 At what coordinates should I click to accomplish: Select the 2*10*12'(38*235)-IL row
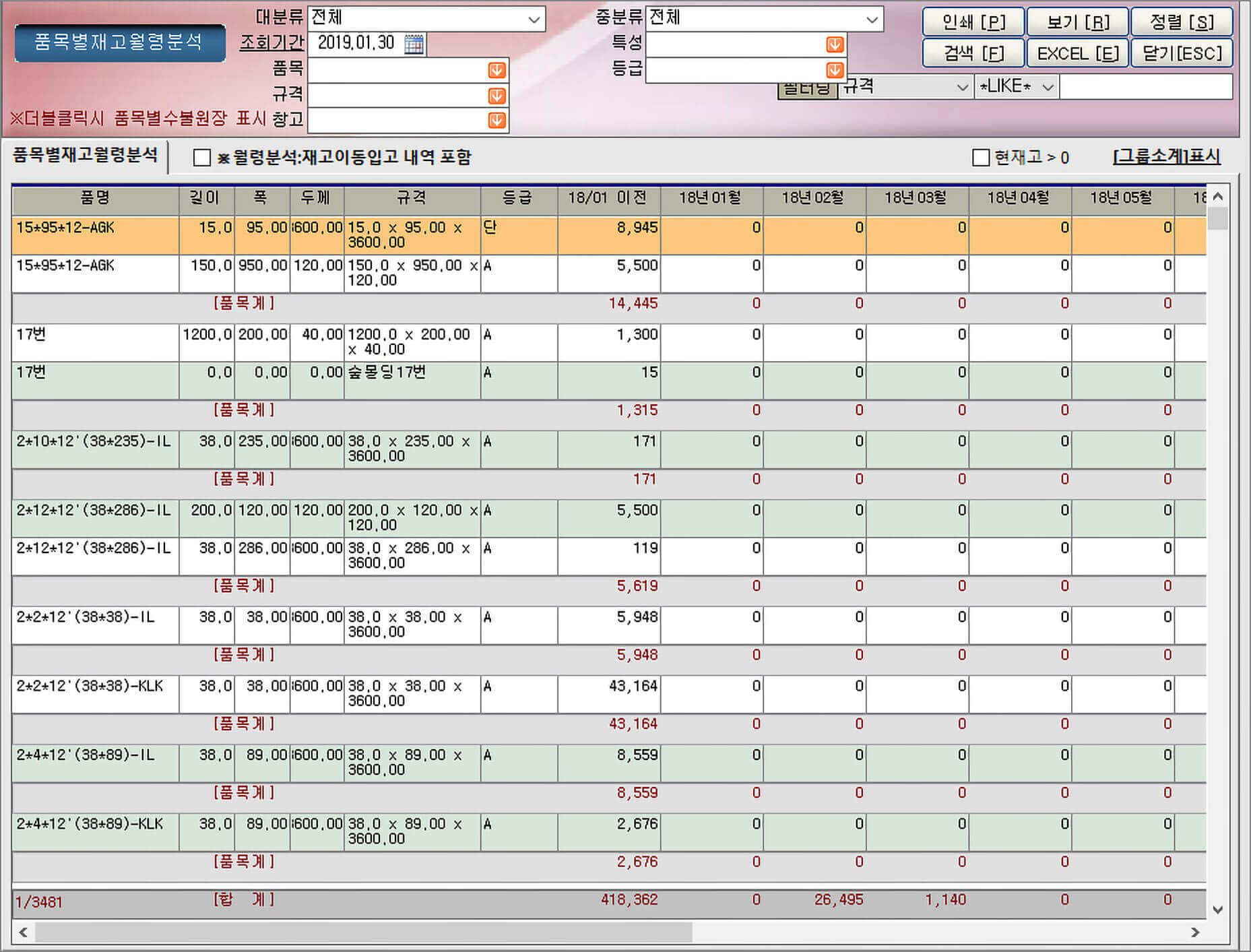(x=609, y=449)
